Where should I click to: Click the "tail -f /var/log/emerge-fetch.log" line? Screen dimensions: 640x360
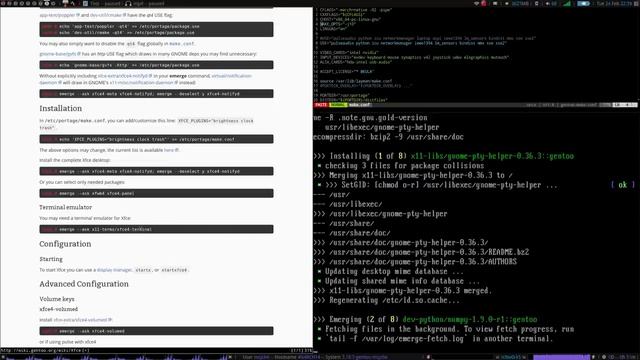(436, 339)
